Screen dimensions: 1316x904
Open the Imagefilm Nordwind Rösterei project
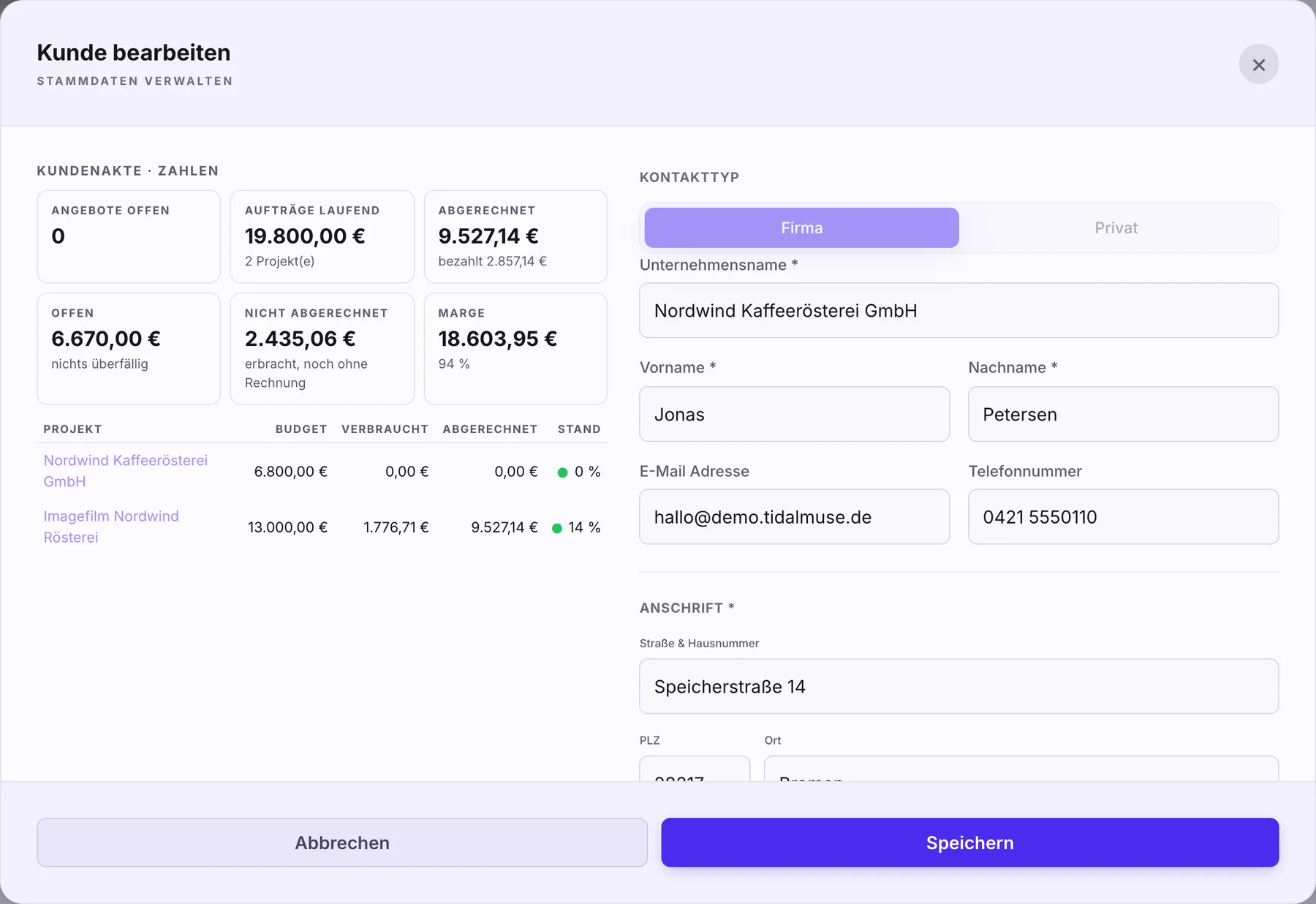click(111, 527)
